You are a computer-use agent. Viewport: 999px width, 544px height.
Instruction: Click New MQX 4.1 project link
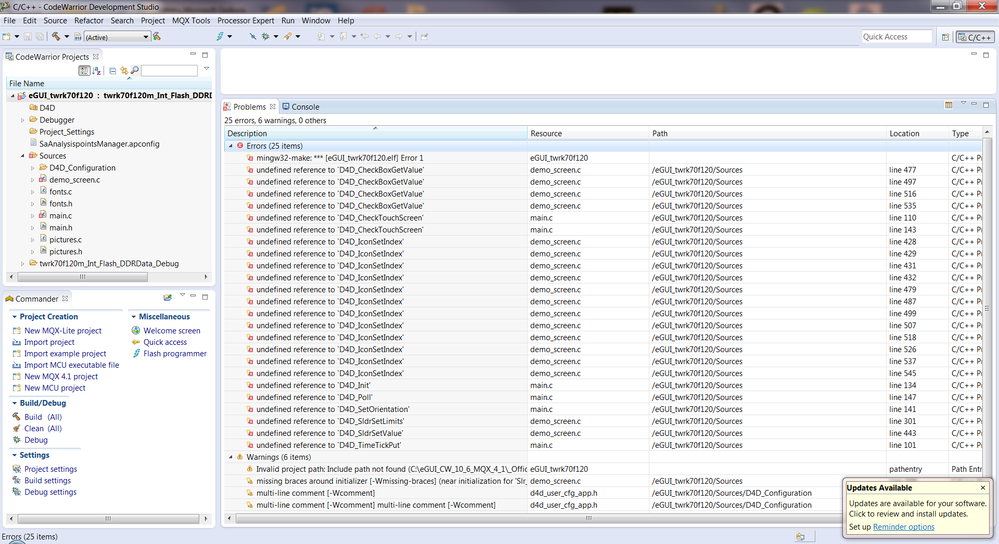pyautogui.click(x=61, y=376)
